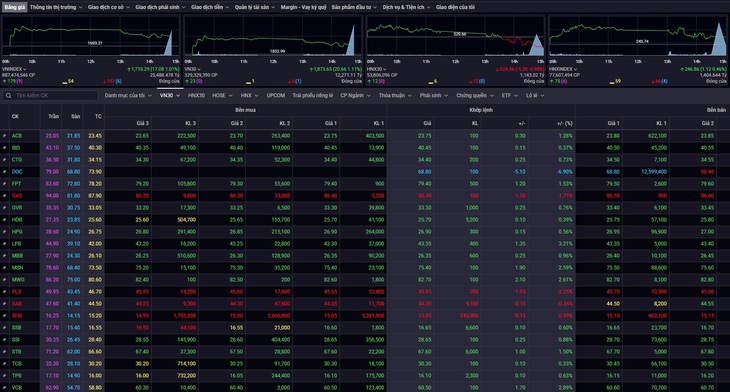This screenshot has height=392, width=730.
Task: Open the HNX filter dropdown
Action: (250, 95)
